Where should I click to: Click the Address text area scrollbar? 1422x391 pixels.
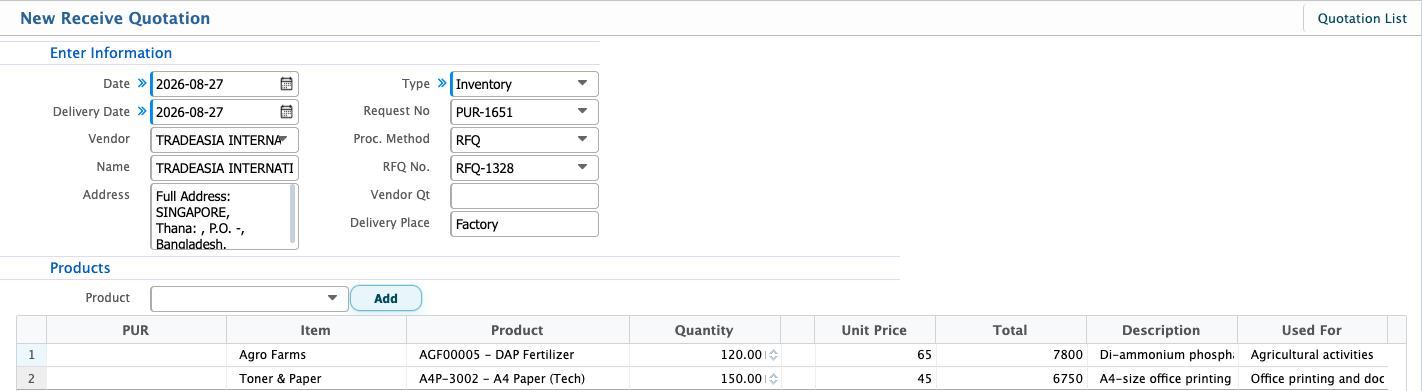point(293,214)
